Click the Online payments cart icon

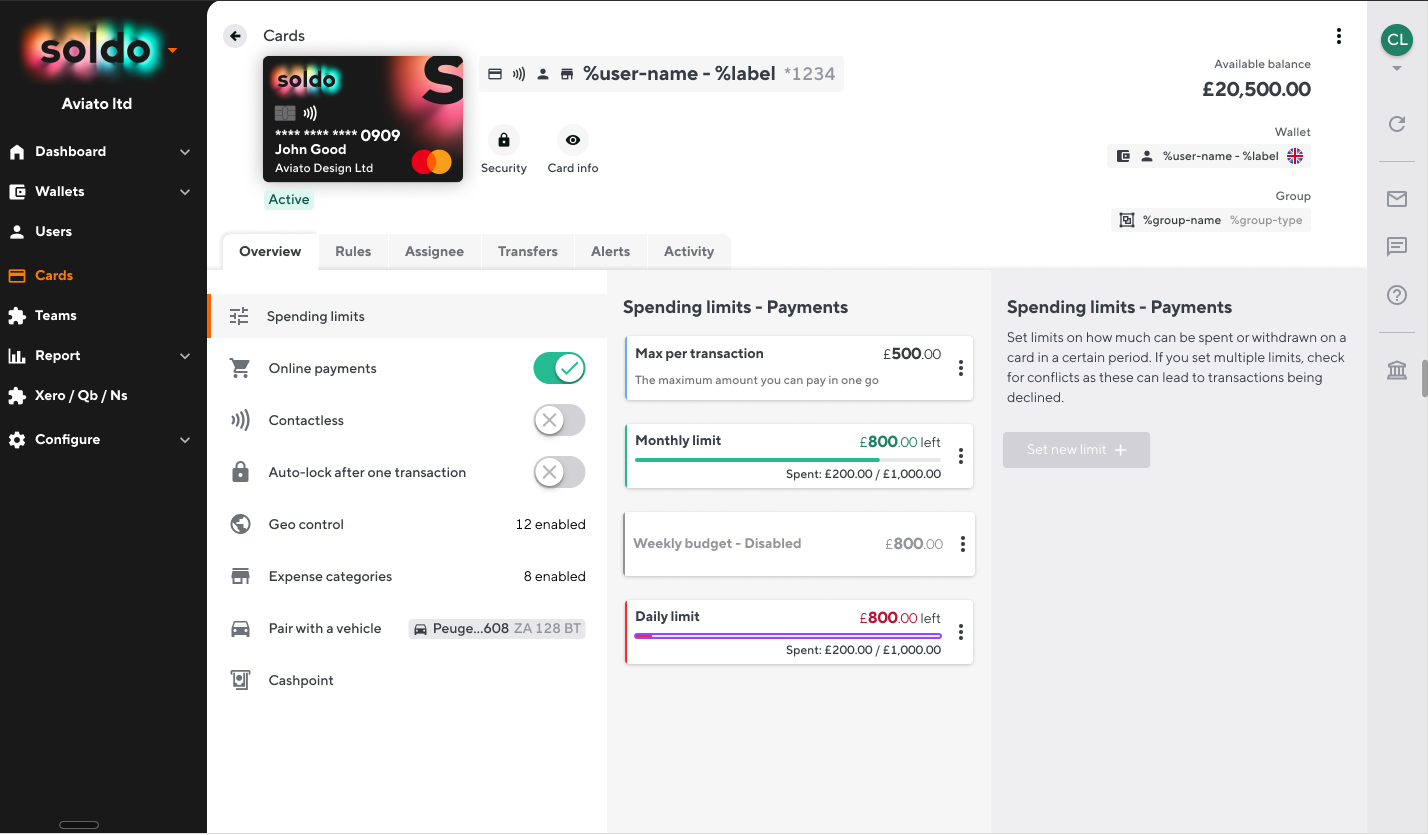(x=240, y=368)
